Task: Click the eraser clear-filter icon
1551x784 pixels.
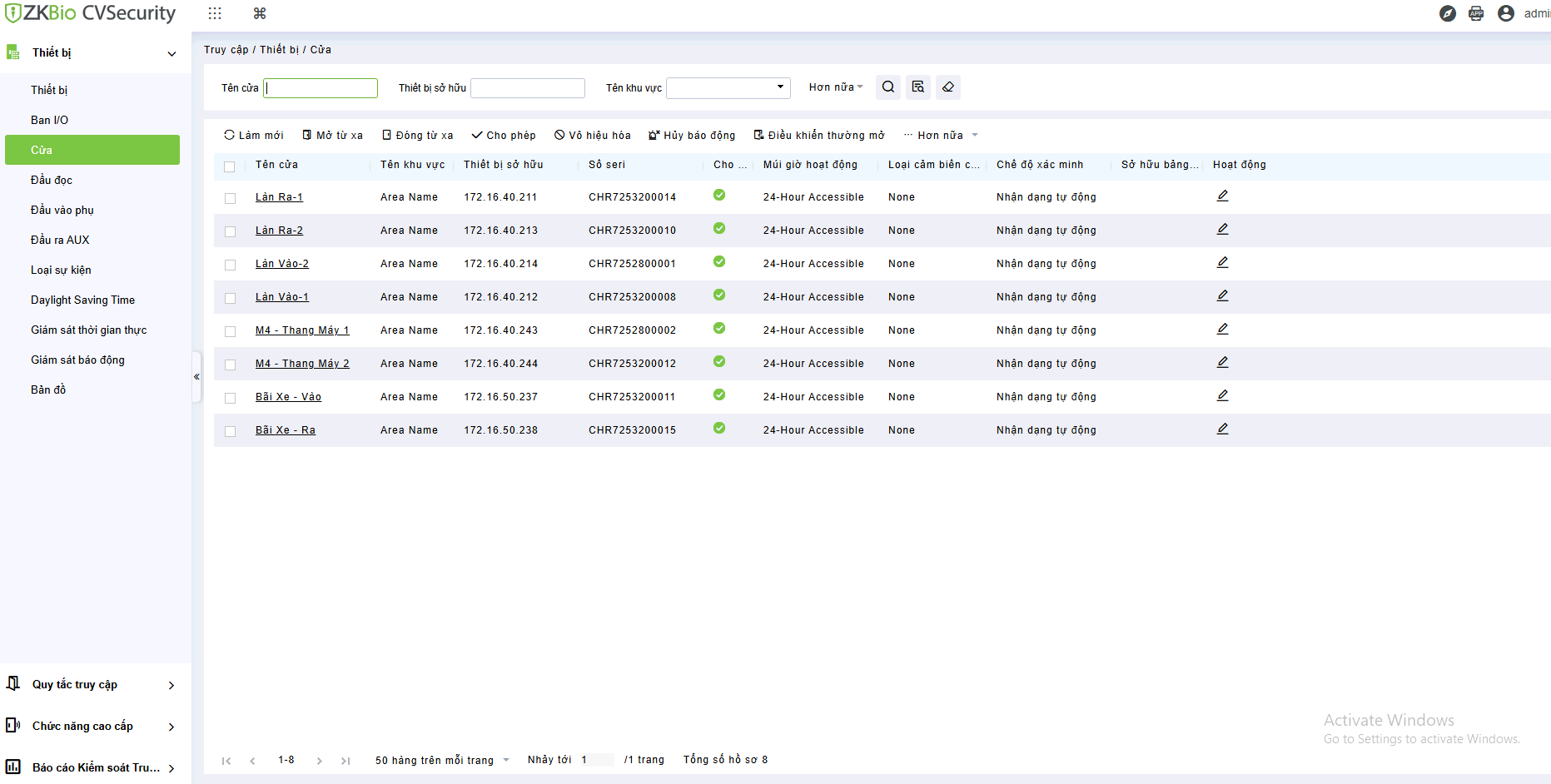Action: coord(948,87)
